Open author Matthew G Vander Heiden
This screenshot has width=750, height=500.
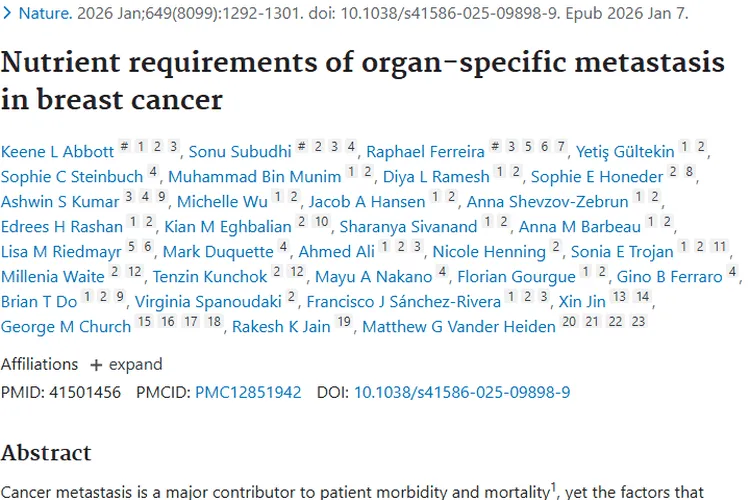pos(458,327)
